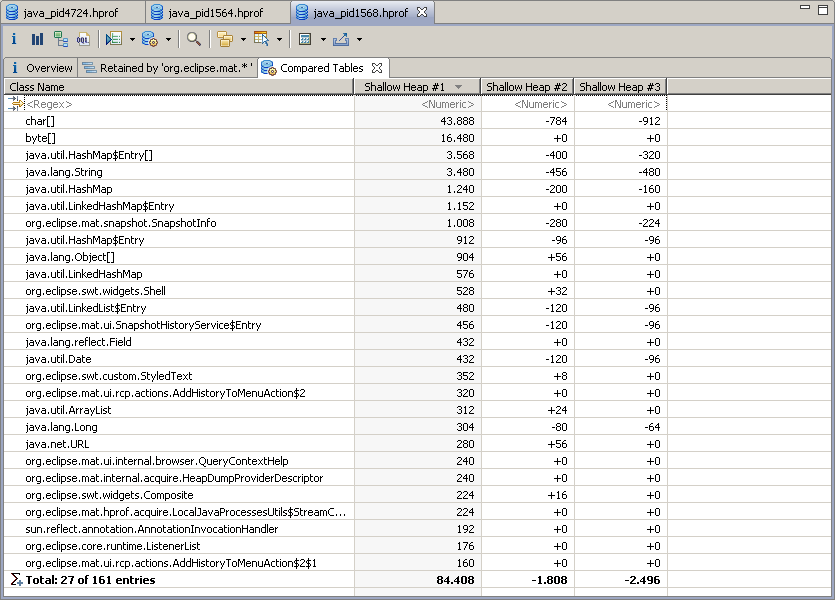Switch to java_pid1564.hprof editor tab
Screen dimensions: 835x600
(x=217, y=12)
